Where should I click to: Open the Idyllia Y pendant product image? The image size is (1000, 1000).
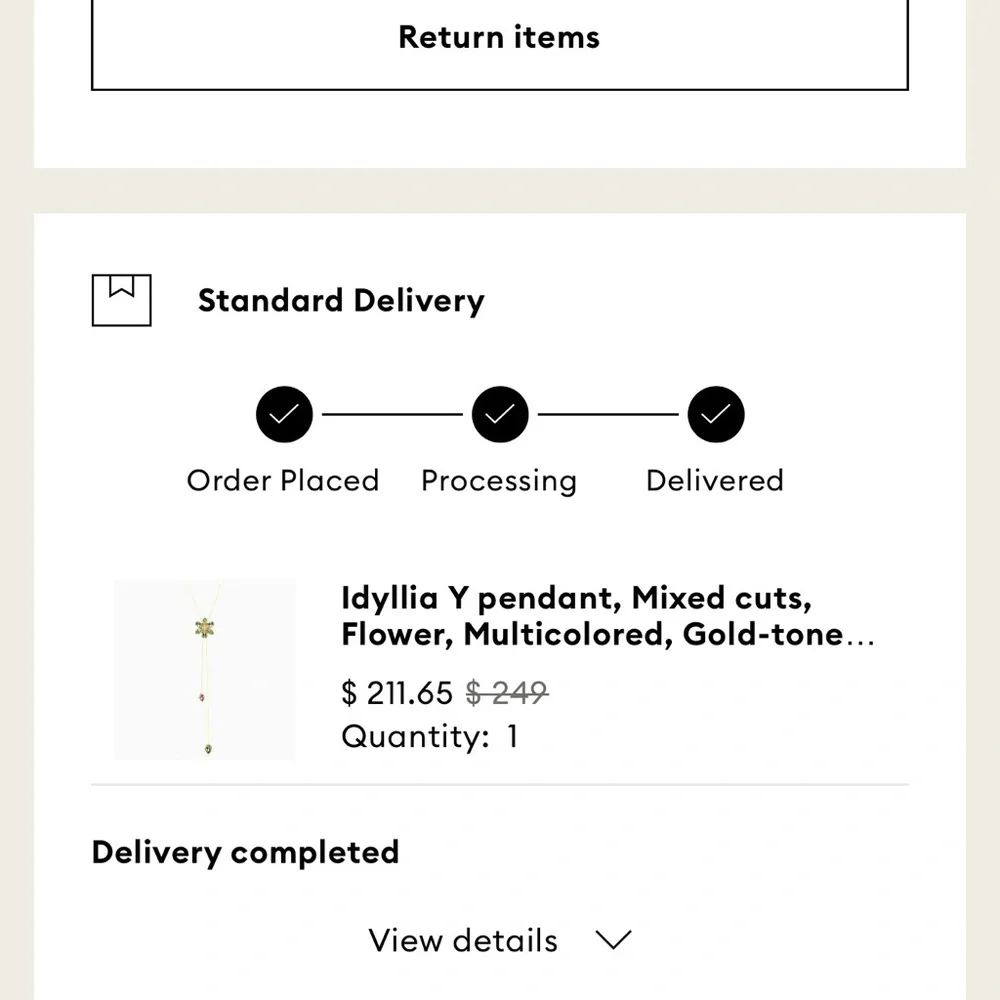click(204, 669)
